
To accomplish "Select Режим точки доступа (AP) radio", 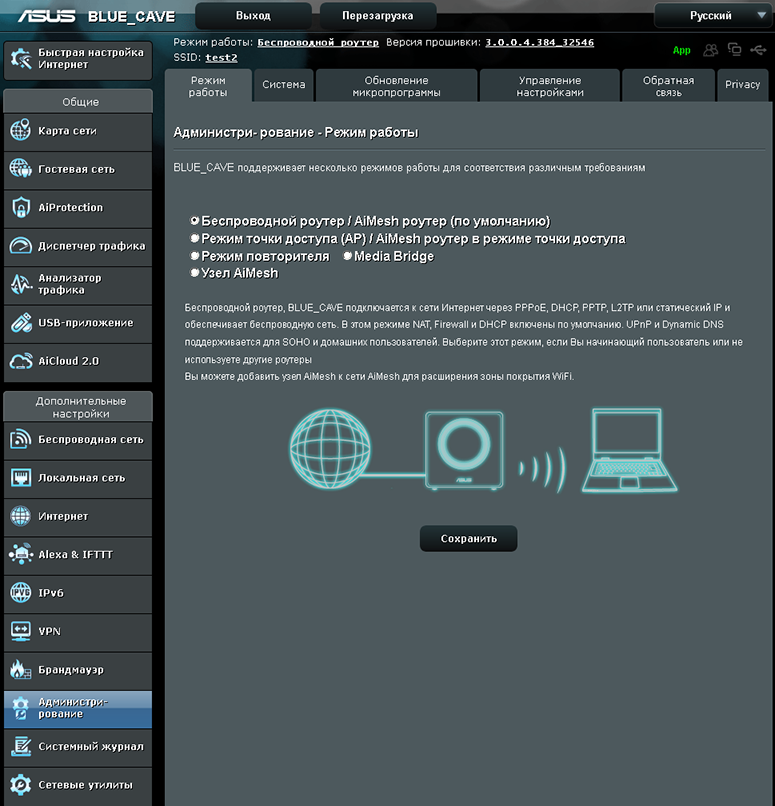I will pyautogui.click(x=195, y=238).
